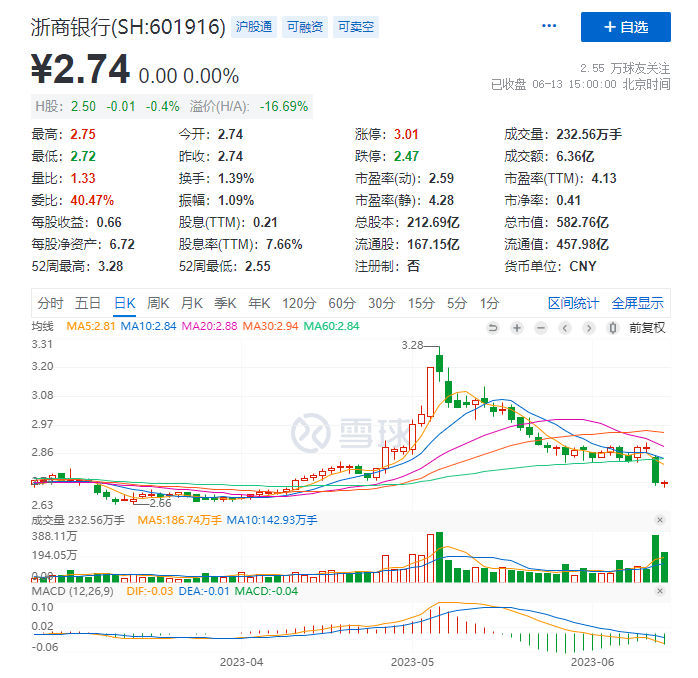Move chart right with the right arrow icon

pos(589,328)
